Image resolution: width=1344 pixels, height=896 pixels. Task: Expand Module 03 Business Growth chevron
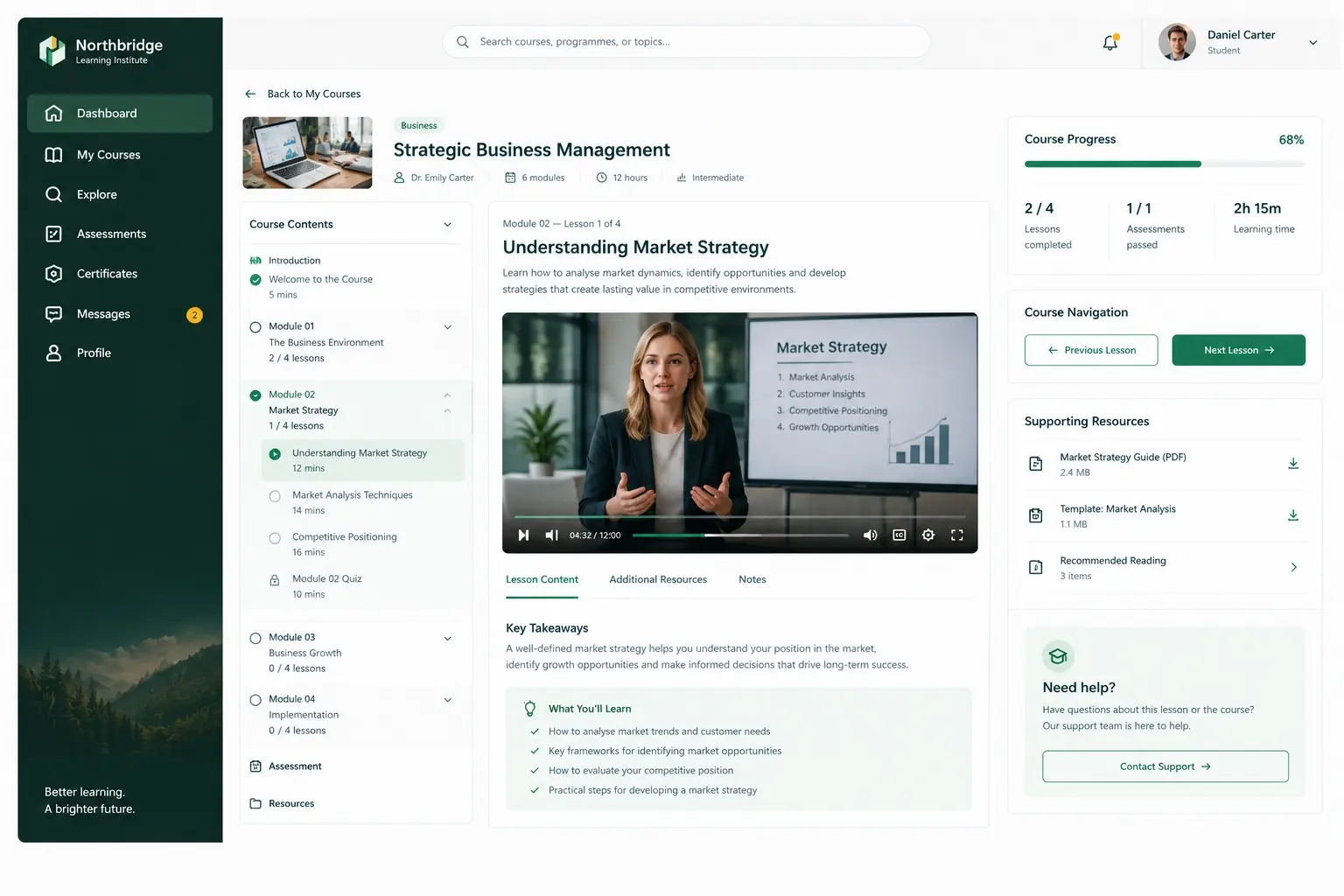click(447, 639)
